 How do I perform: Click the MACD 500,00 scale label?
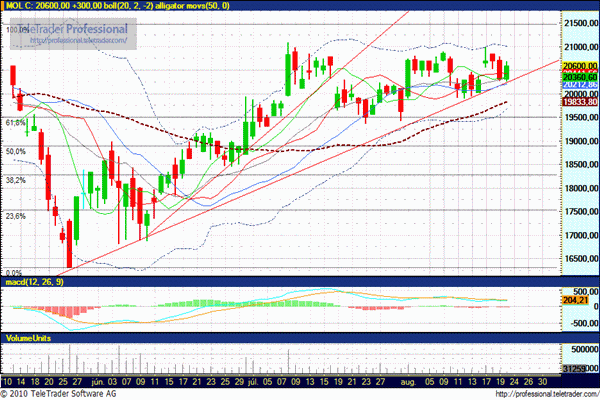click(584, 292)
